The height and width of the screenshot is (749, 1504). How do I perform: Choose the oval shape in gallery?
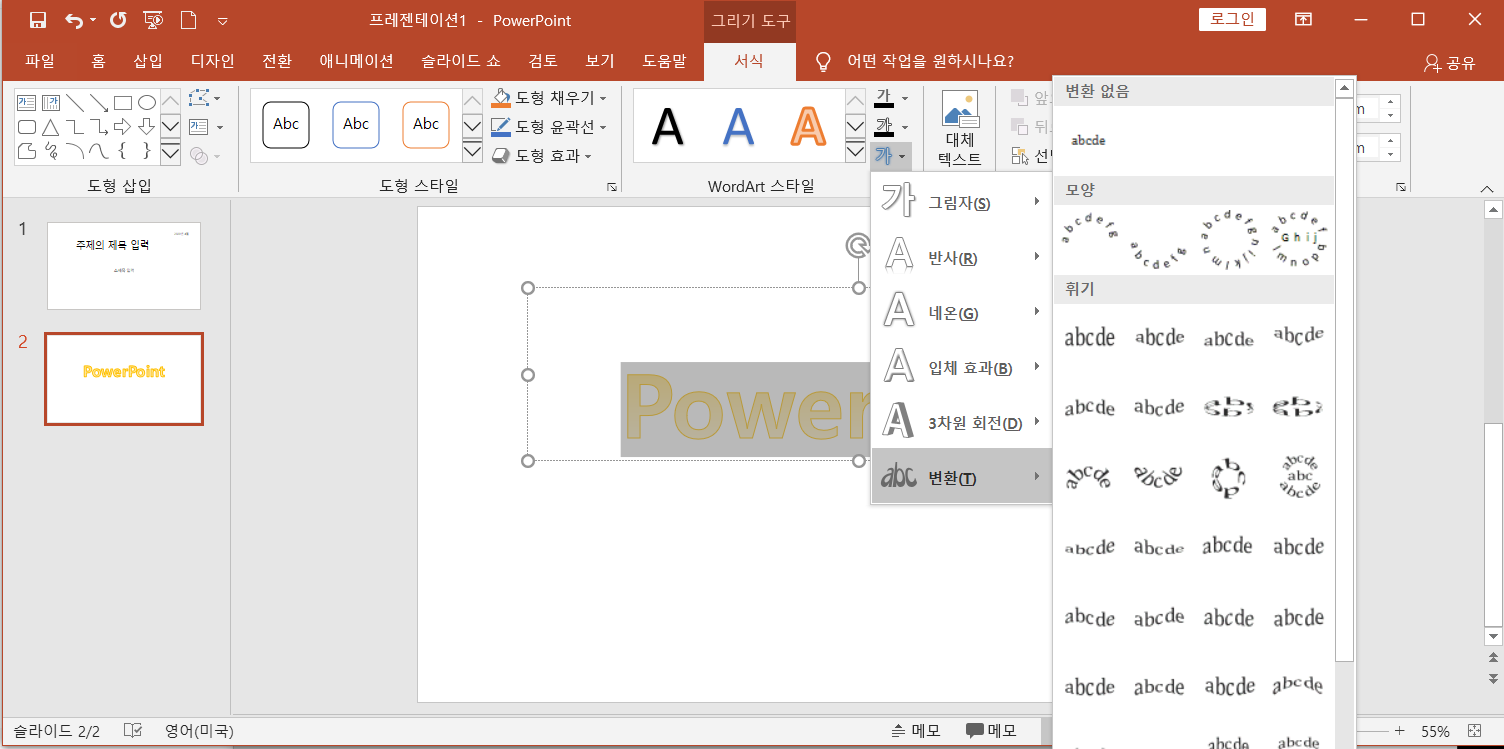click(x=147, y=102)
